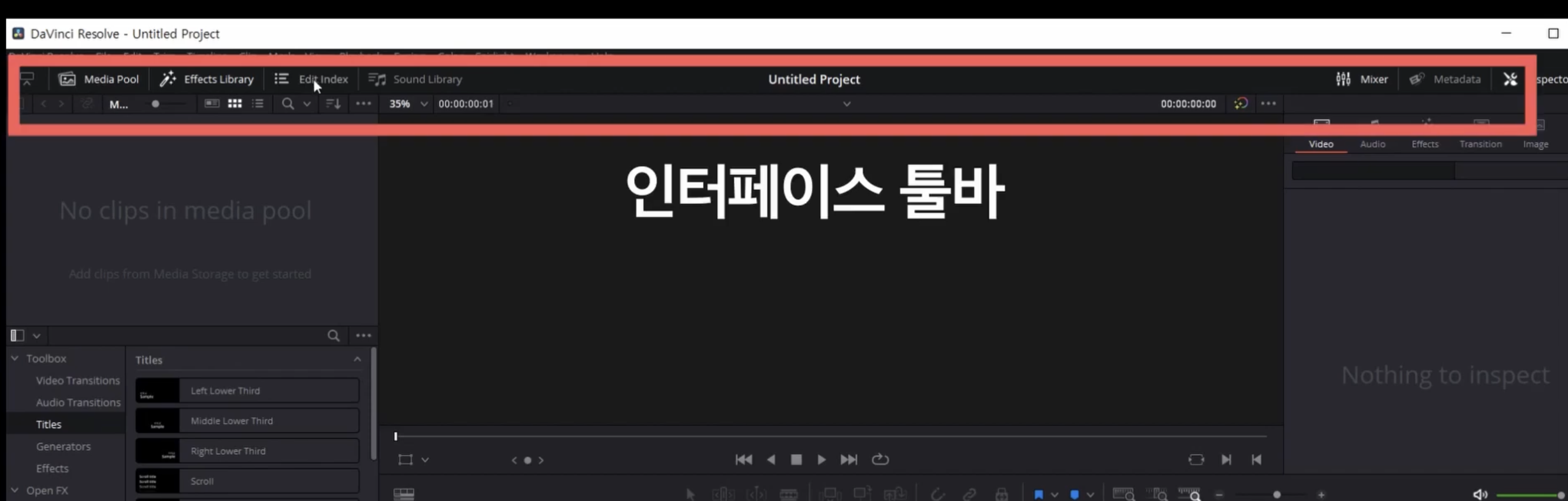Viewport: 1568px width, 501px height.
Task: Collapse the Toolbox tree
Action: 15,358
